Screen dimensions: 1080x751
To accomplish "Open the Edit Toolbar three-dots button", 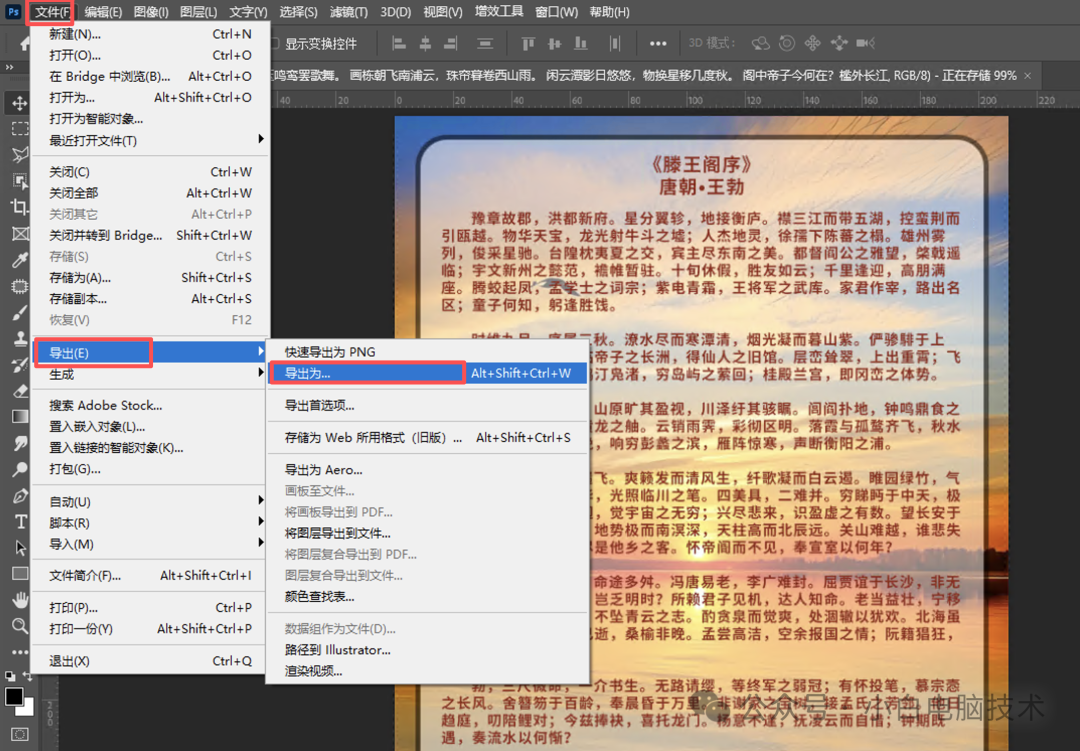I will click(19, 652).
